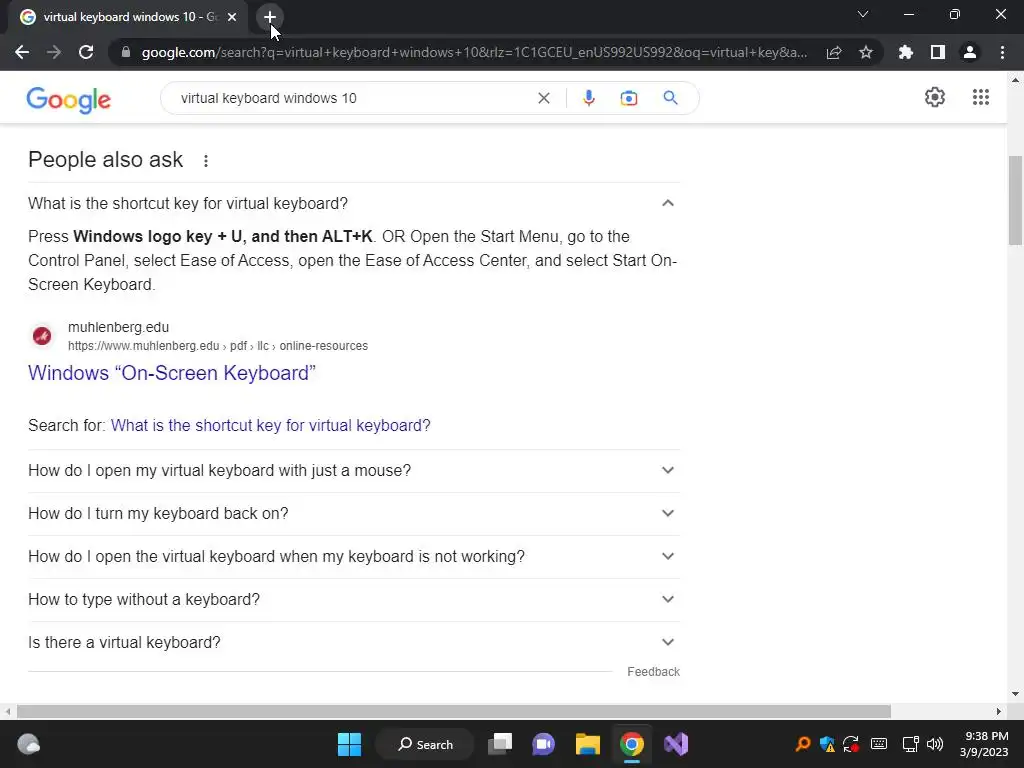Open Chrome extensions puzzle icon
Viewport: 1024px width, 768px height.
click(x=906, y=52)
